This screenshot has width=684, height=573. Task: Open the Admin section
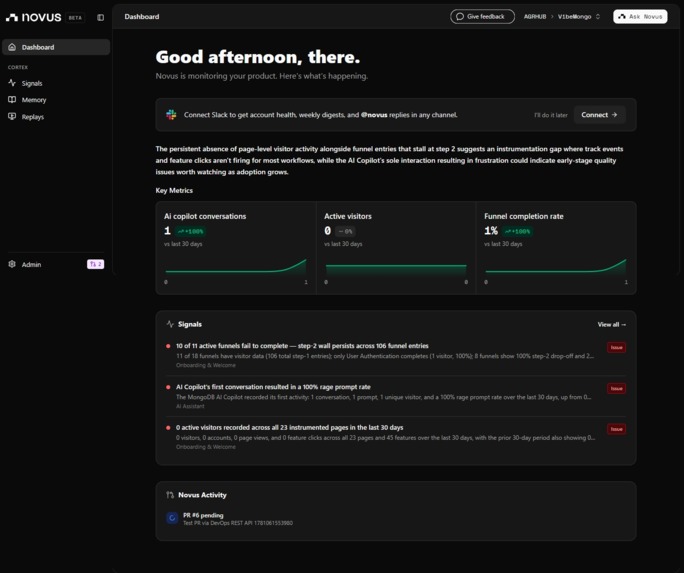[31, 264]
